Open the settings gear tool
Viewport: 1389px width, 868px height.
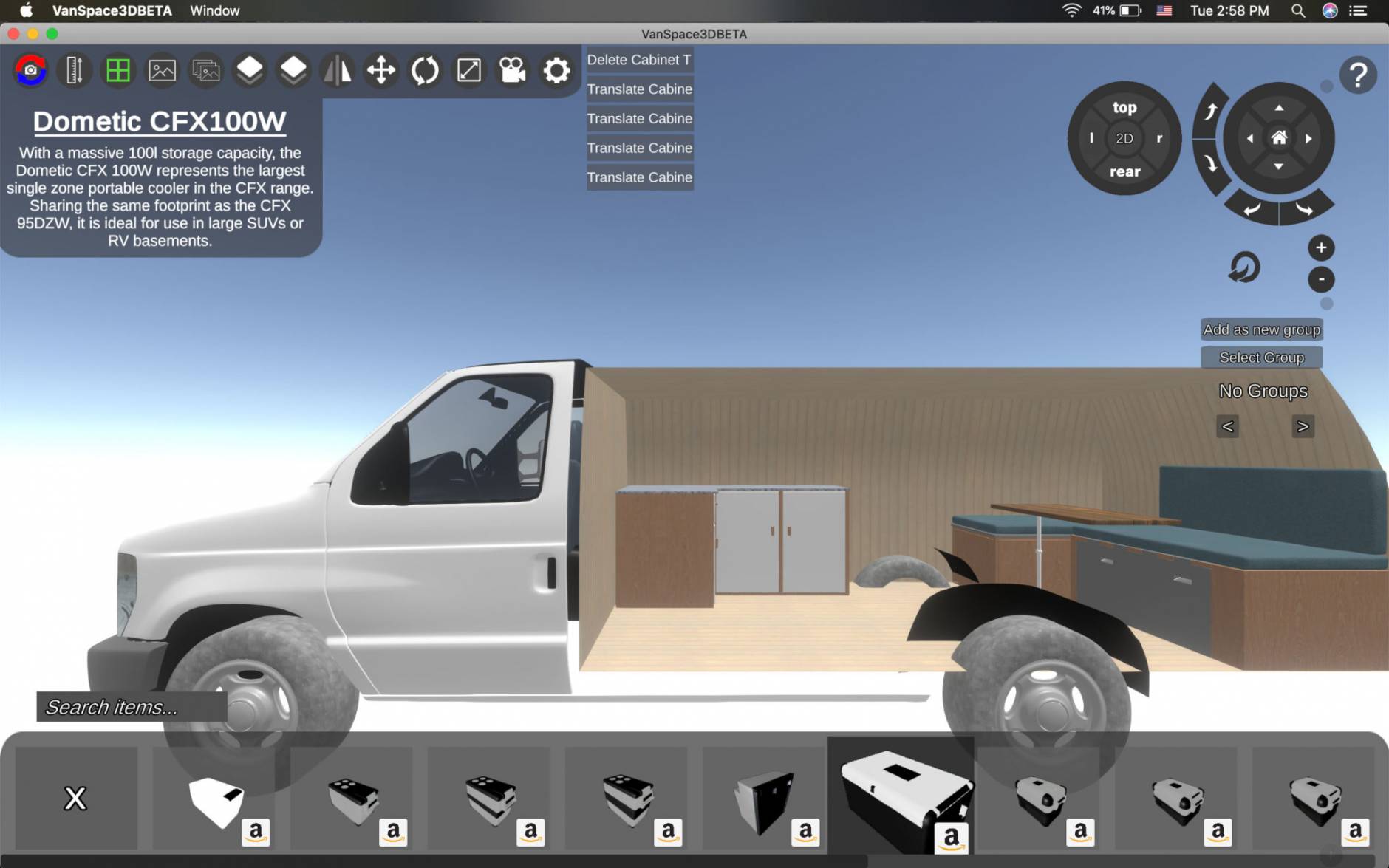[557, 70]
